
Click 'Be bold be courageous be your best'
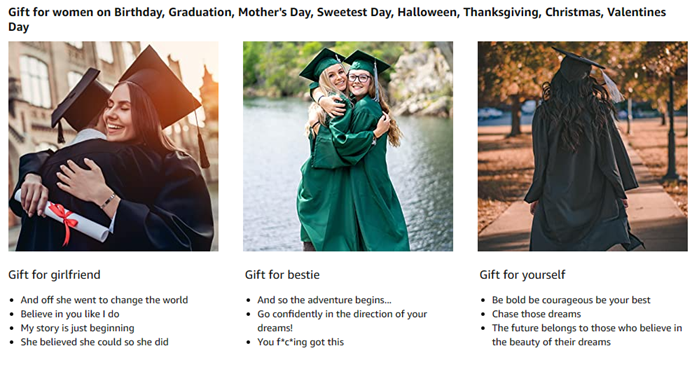pos(572,300)
